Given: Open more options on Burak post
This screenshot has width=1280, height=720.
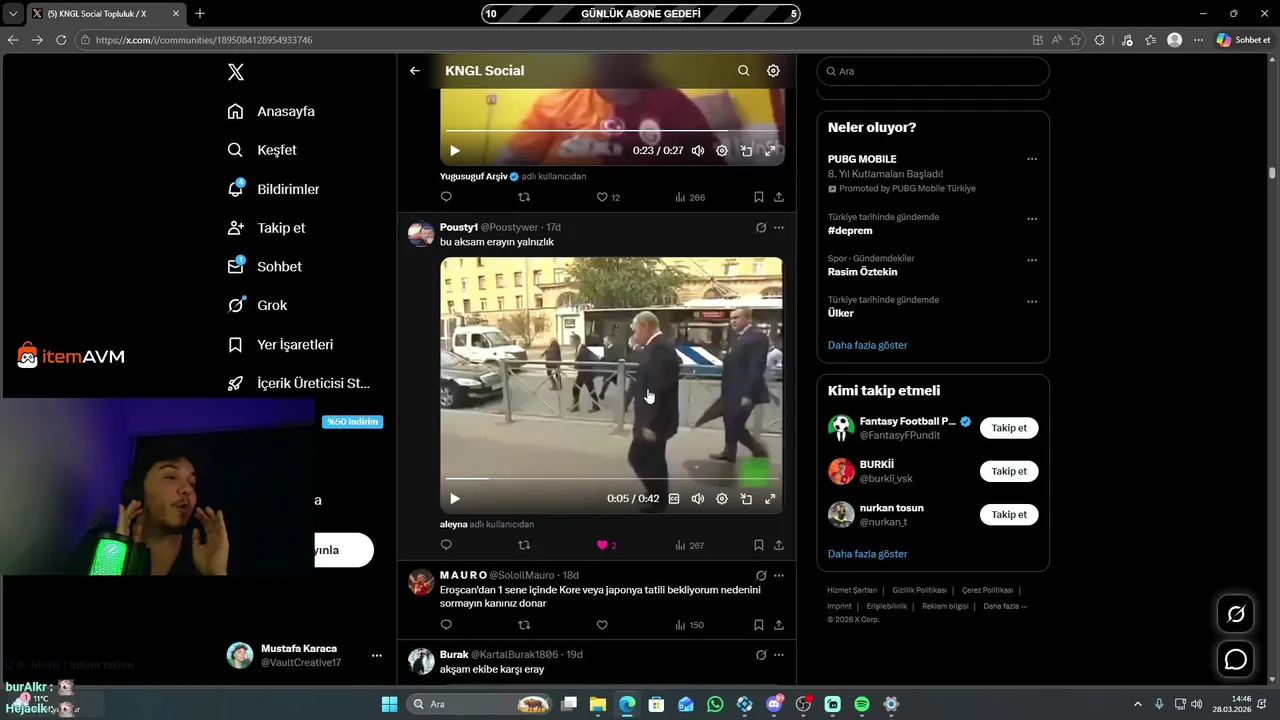Looking at the screenshot, I should tap(779, 655).
